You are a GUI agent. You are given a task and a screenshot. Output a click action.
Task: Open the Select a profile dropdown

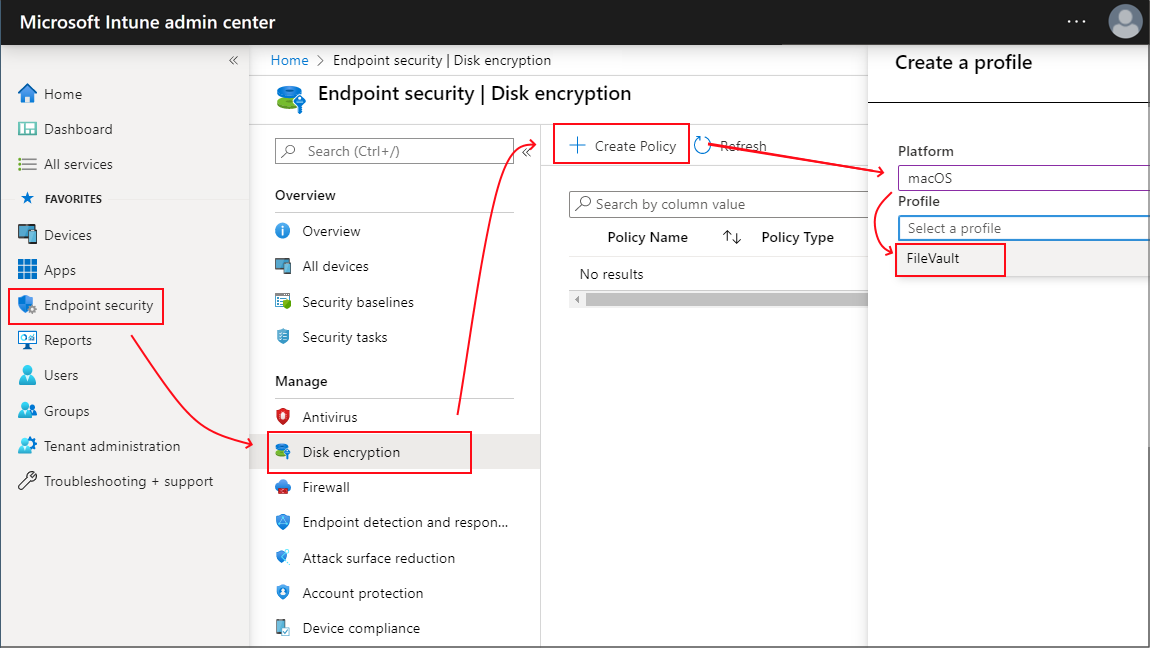coord(1023,228)
